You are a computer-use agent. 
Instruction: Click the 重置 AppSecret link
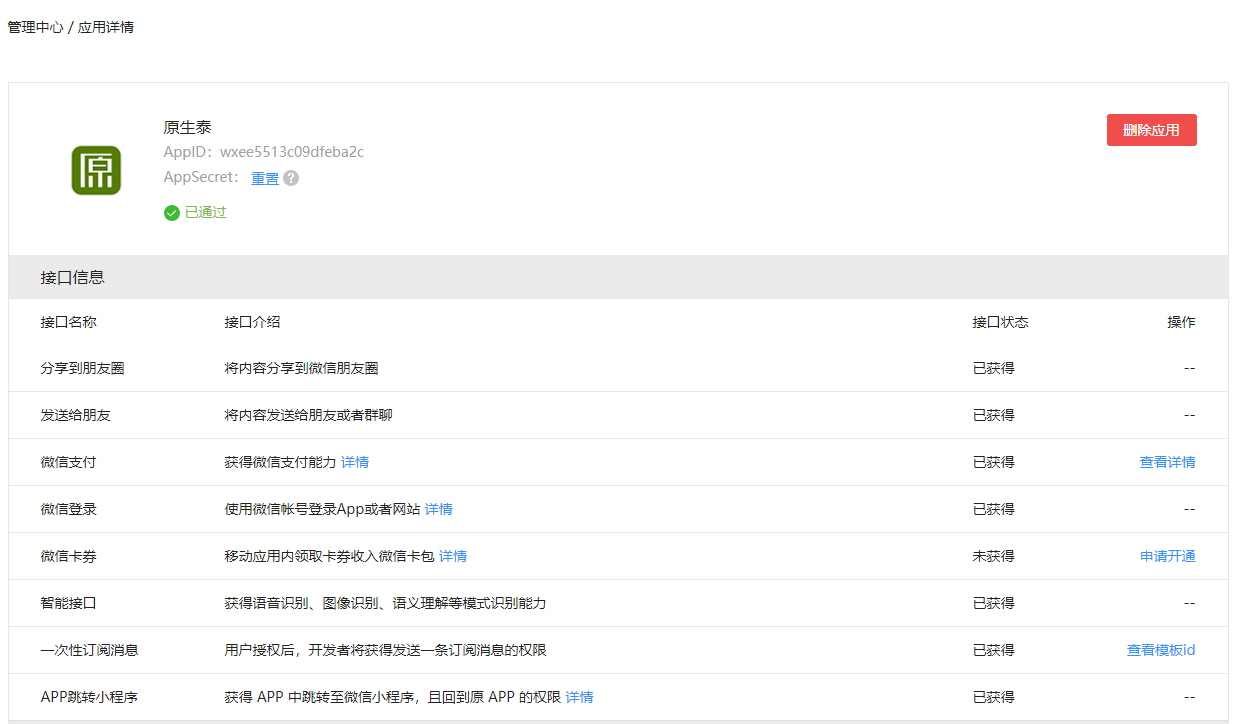[265, 178]
